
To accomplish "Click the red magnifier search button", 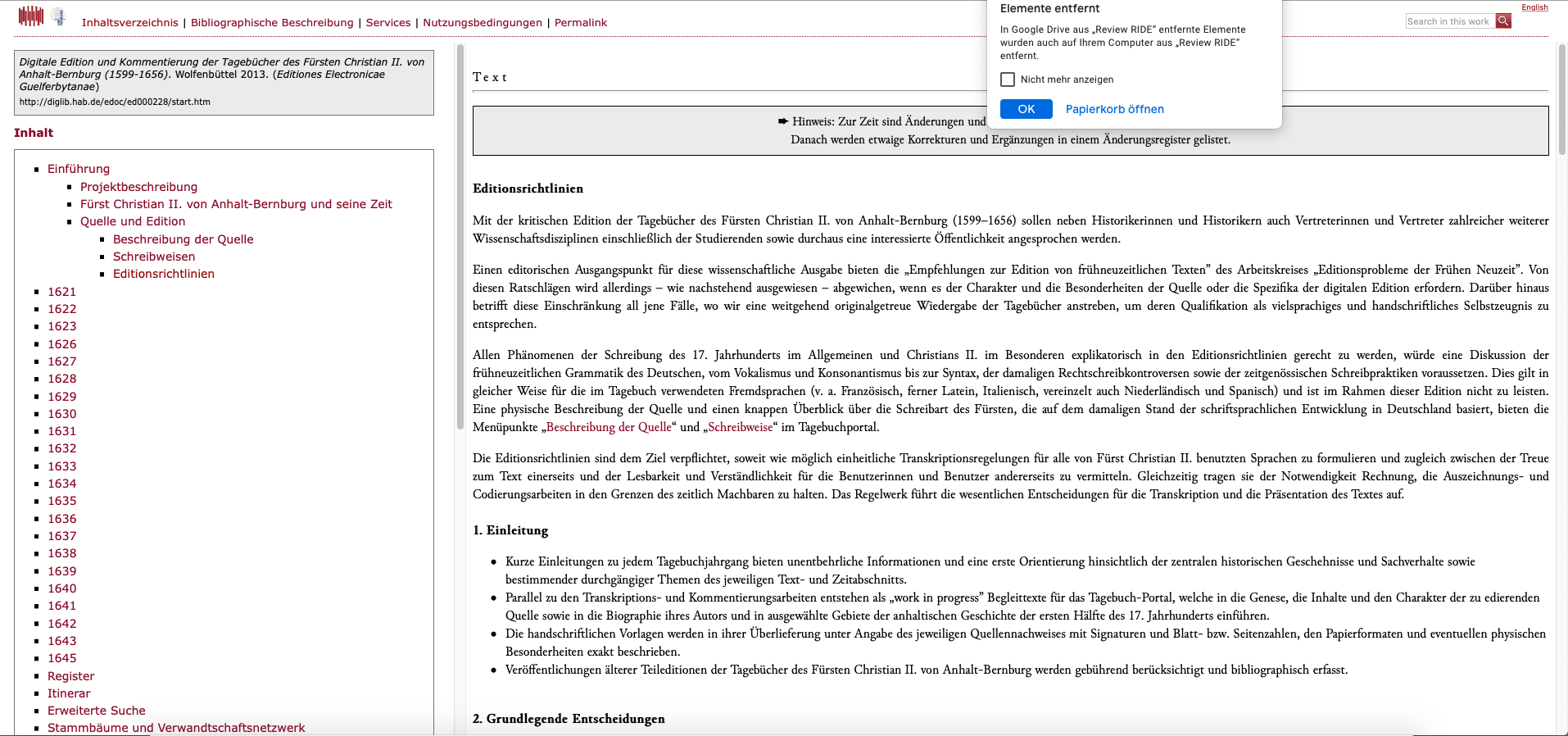I will tap(1503, 20).
